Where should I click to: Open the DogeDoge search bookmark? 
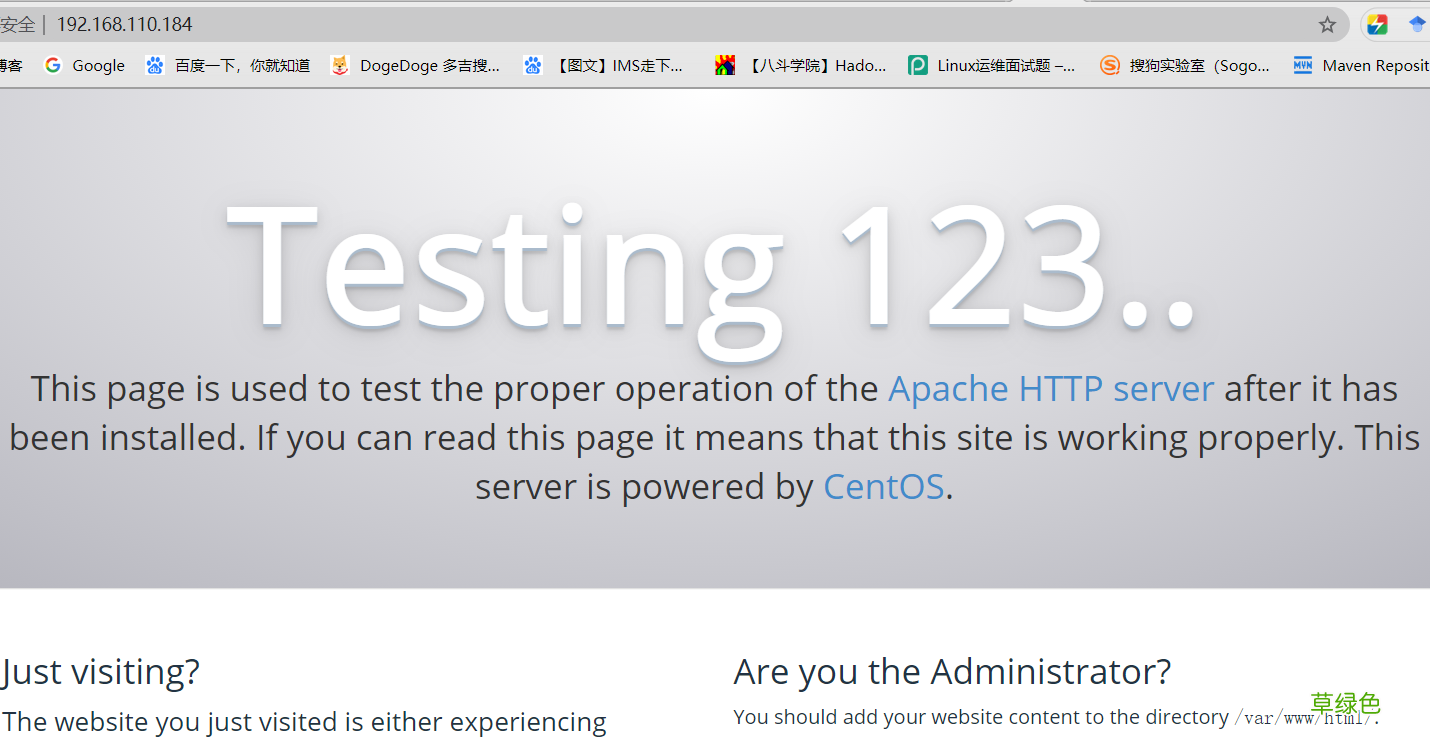tap(415, 65)
